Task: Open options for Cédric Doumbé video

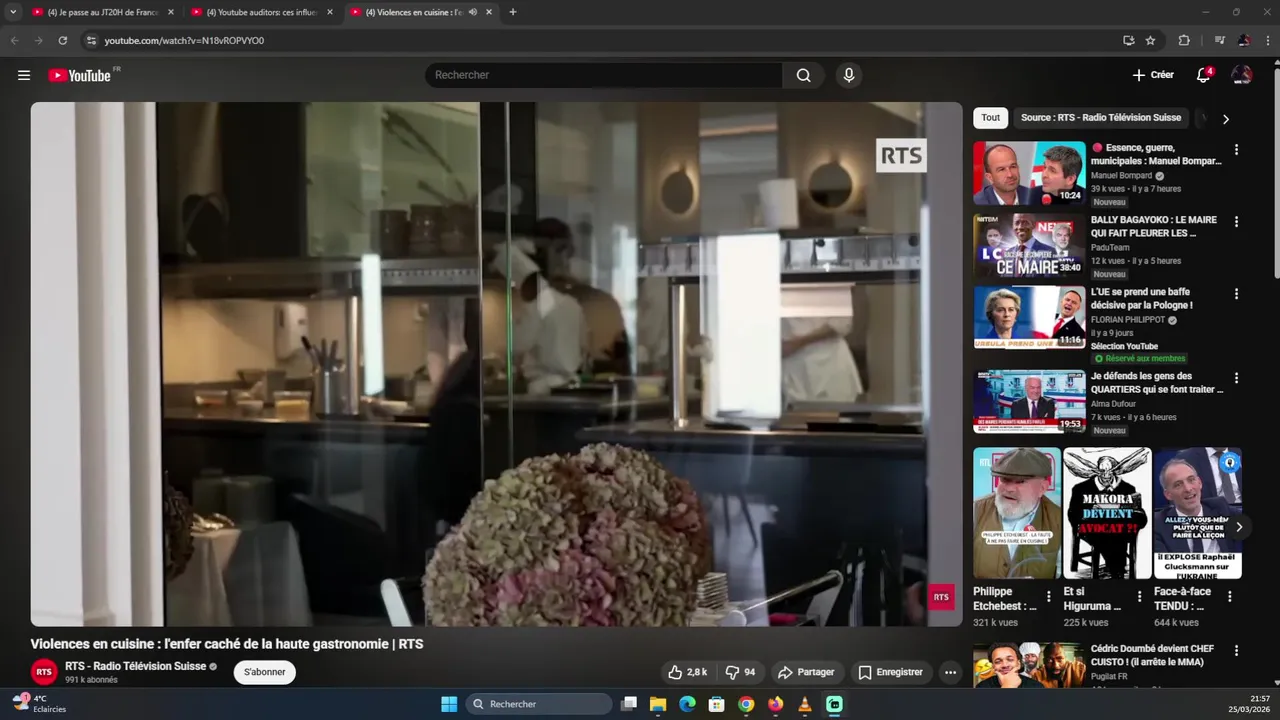Action: click(x=1236, y=651)
